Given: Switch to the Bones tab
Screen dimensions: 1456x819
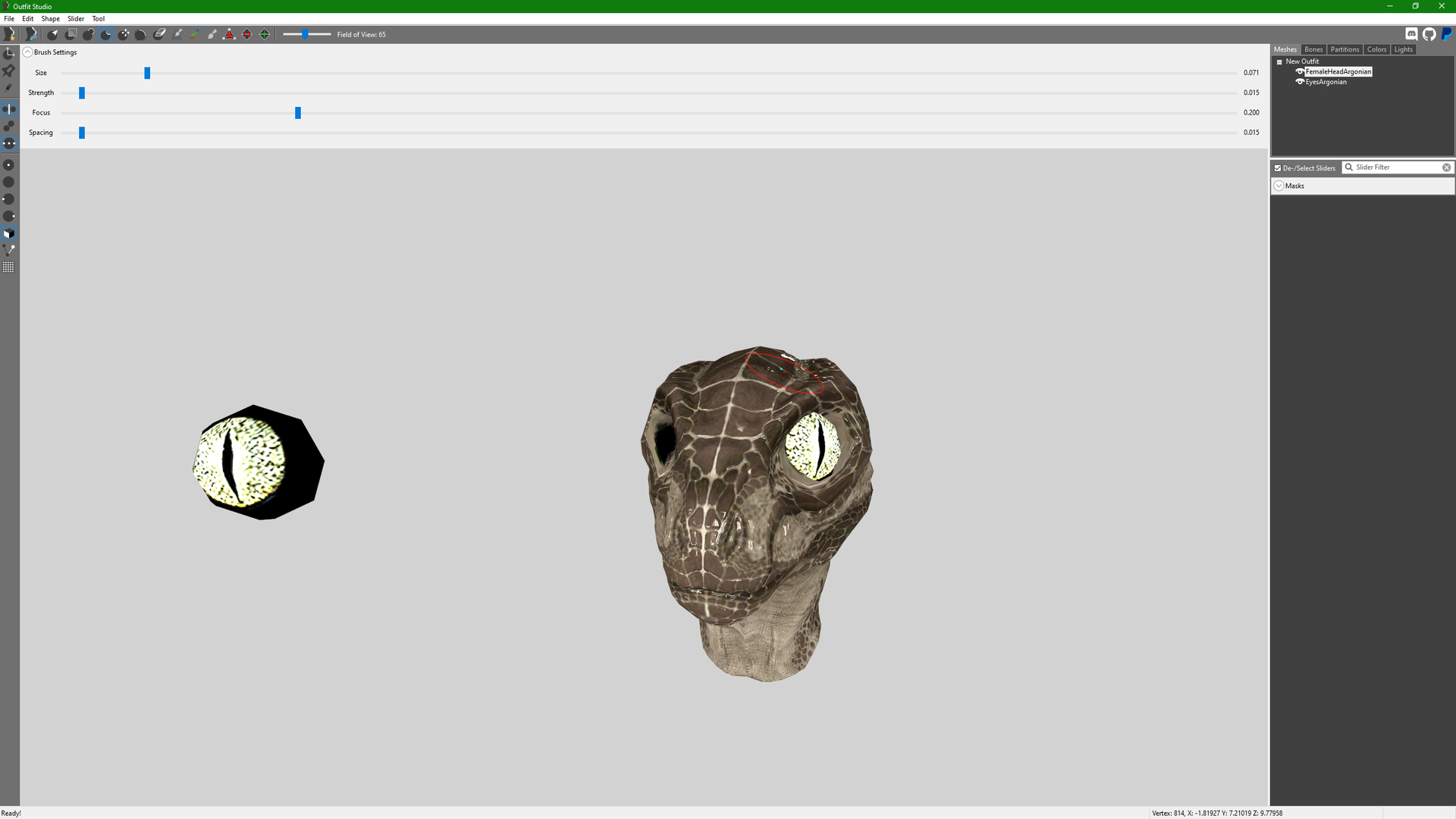Looking at the screenshot, I should pyautogui.click(x=1313, y=49).
